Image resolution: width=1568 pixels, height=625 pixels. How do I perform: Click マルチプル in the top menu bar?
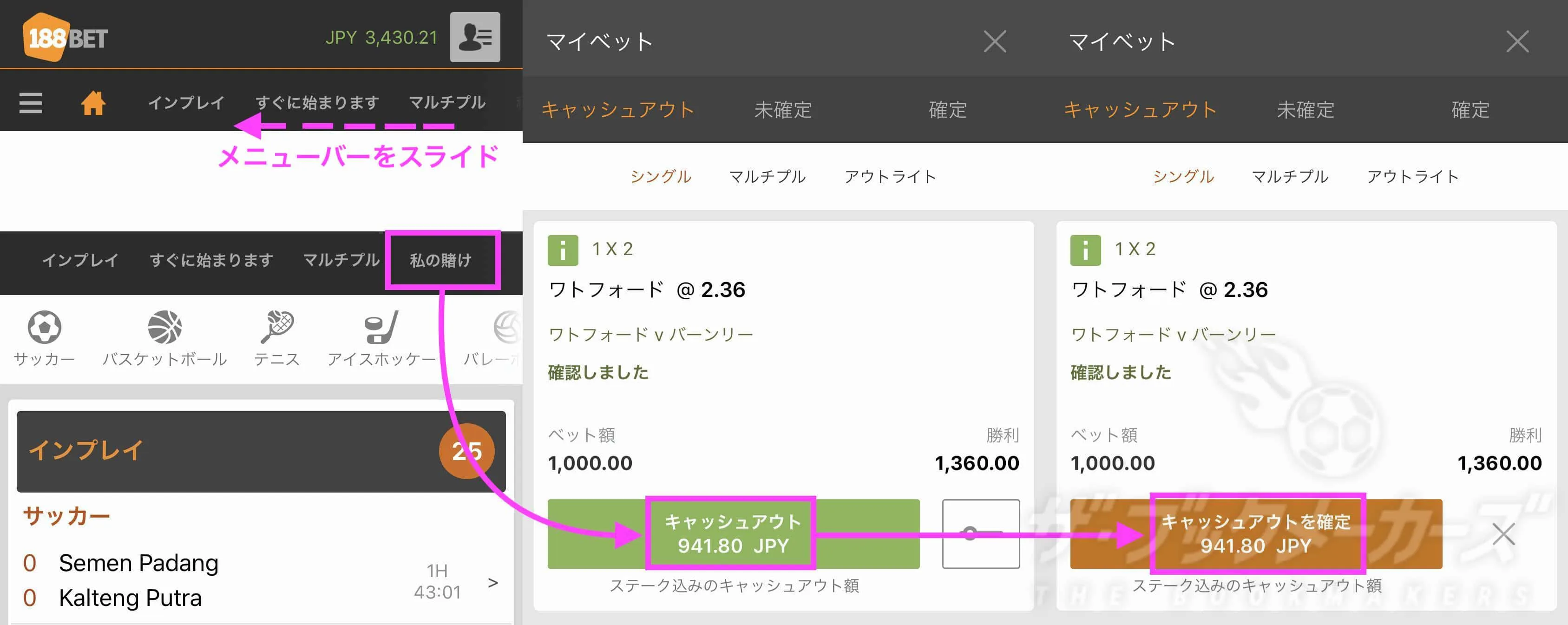point(447,102)
